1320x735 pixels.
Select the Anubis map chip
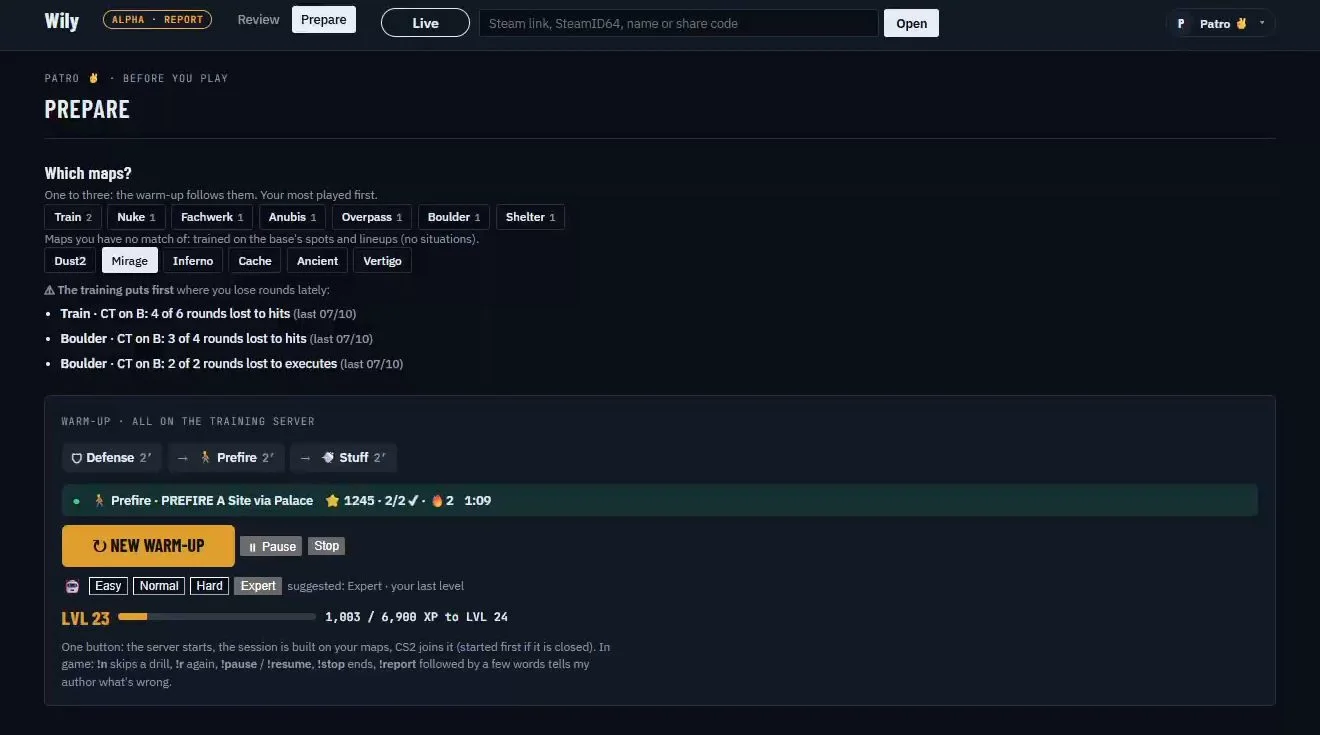(293, 217)
